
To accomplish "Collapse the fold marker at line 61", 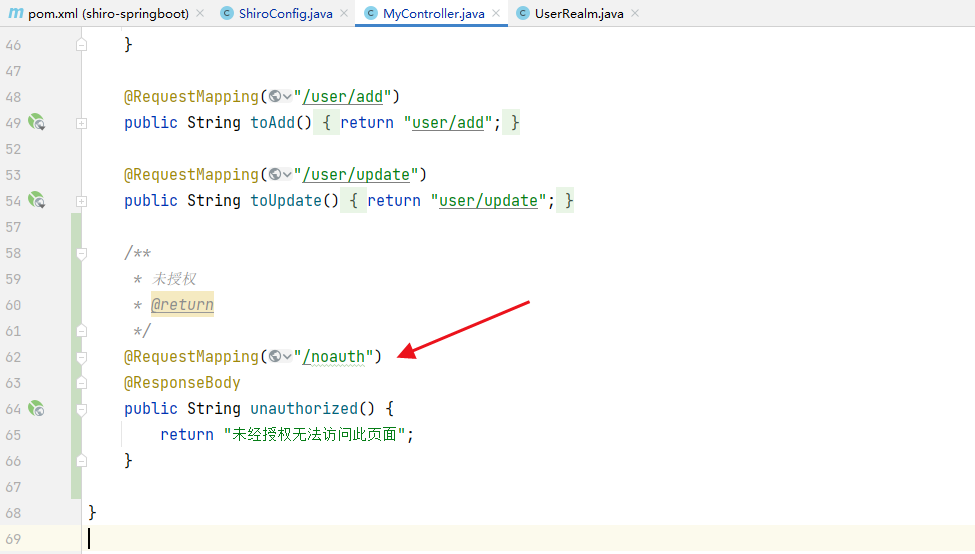I will 81,331.
